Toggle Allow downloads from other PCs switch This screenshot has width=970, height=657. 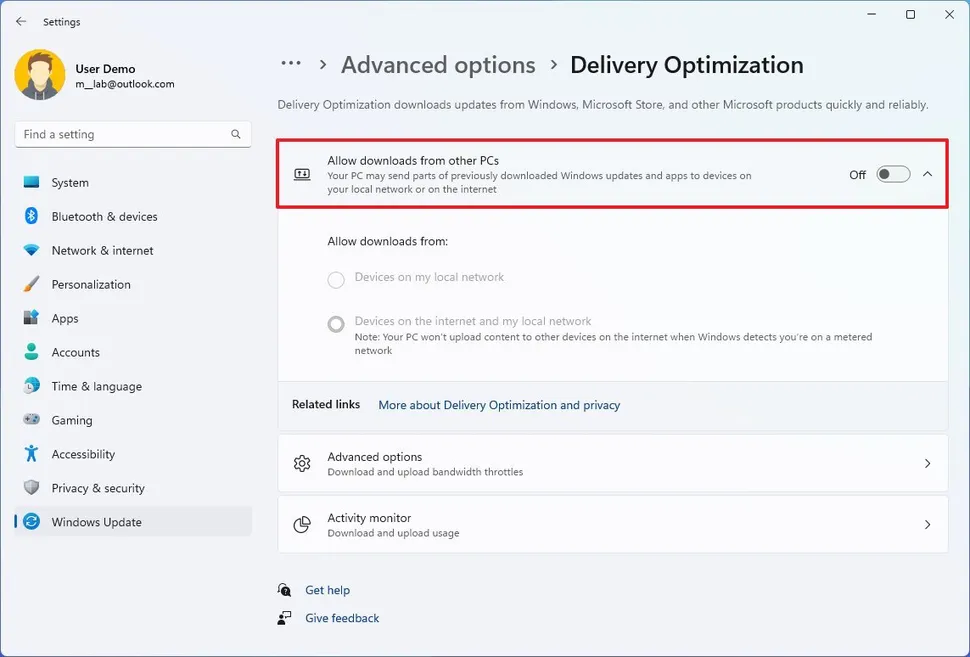[893, 174]
